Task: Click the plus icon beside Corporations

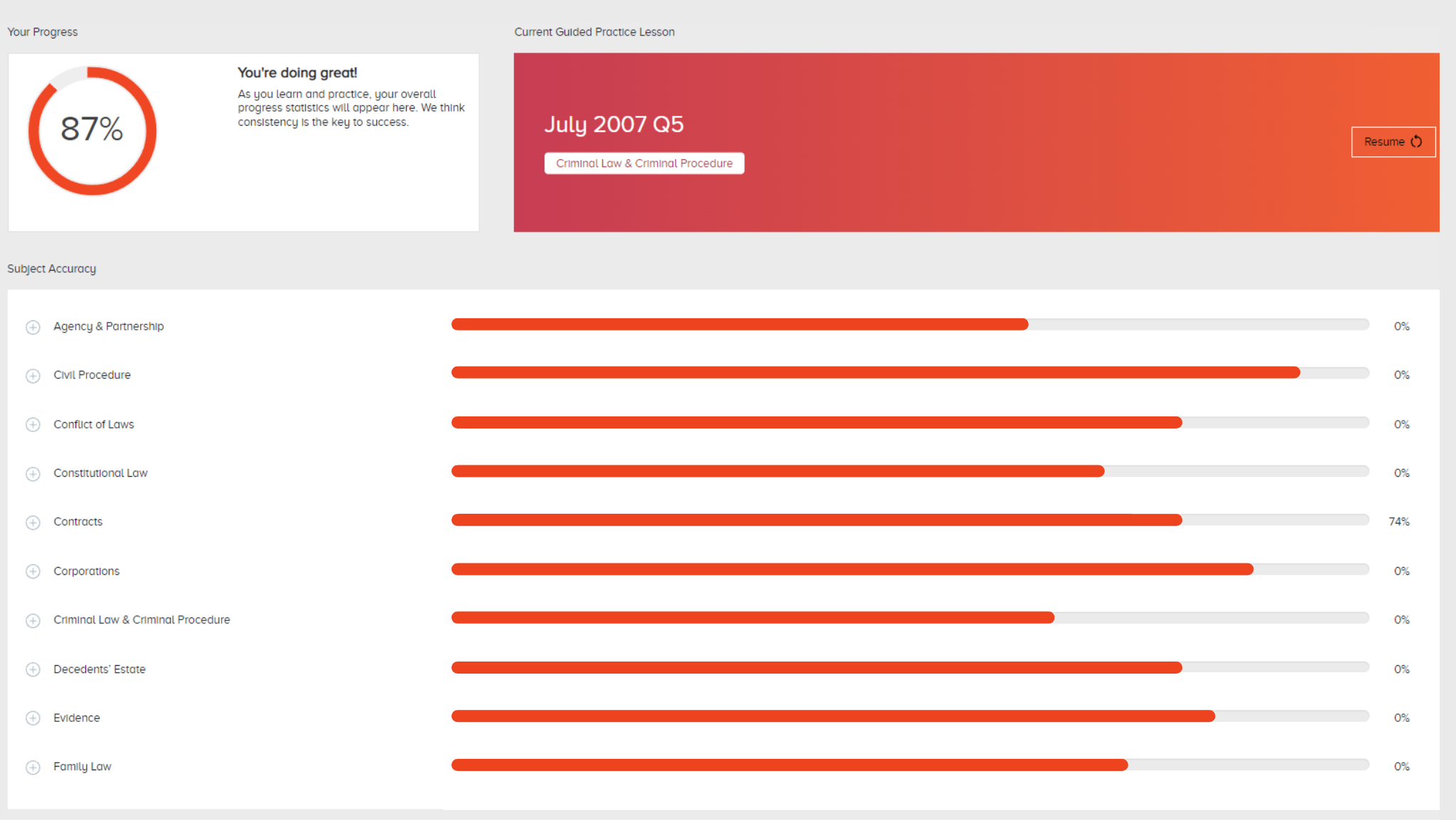Action: (33, 571)
